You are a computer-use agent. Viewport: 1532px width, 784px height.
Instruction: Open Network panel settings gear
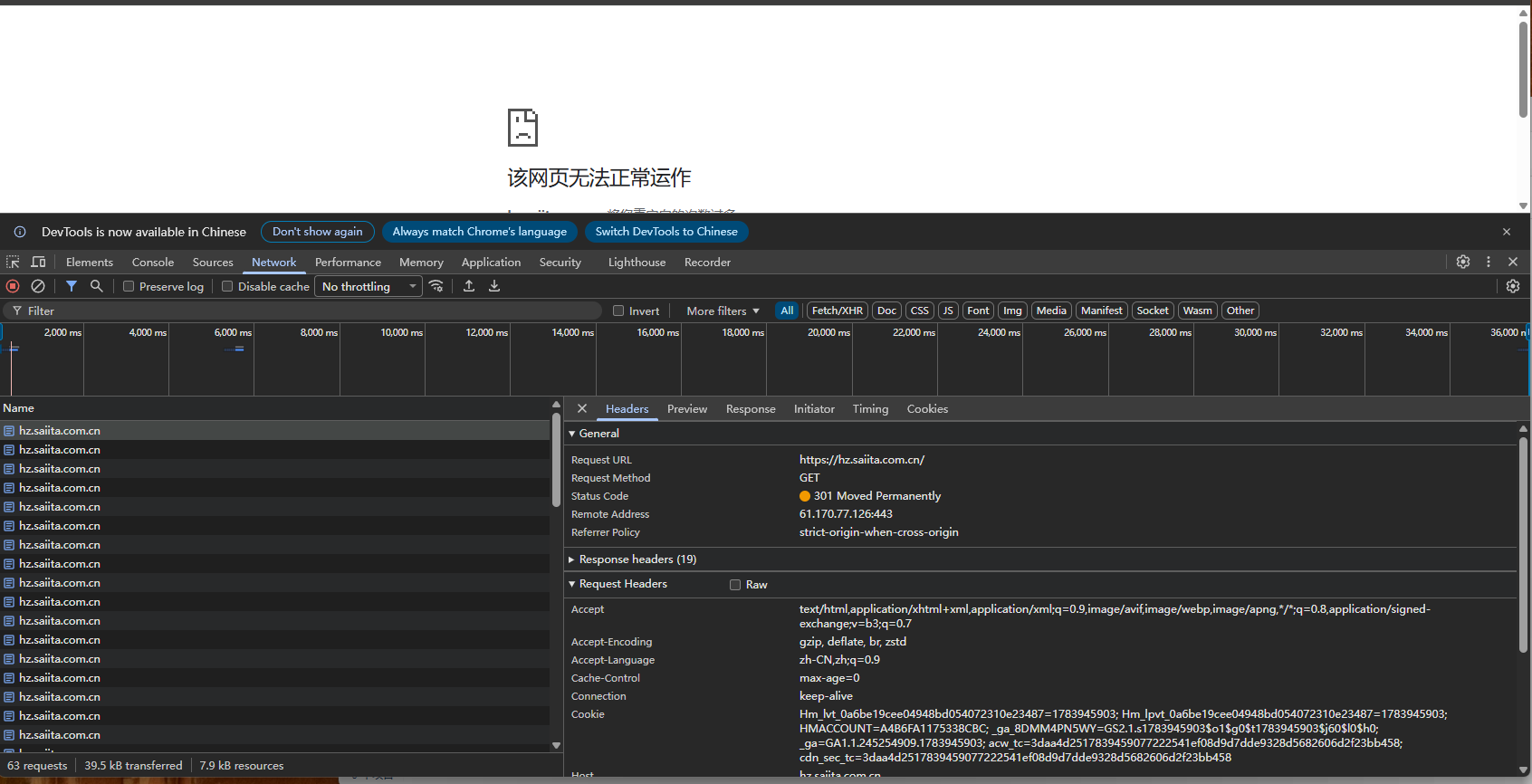1513,286
